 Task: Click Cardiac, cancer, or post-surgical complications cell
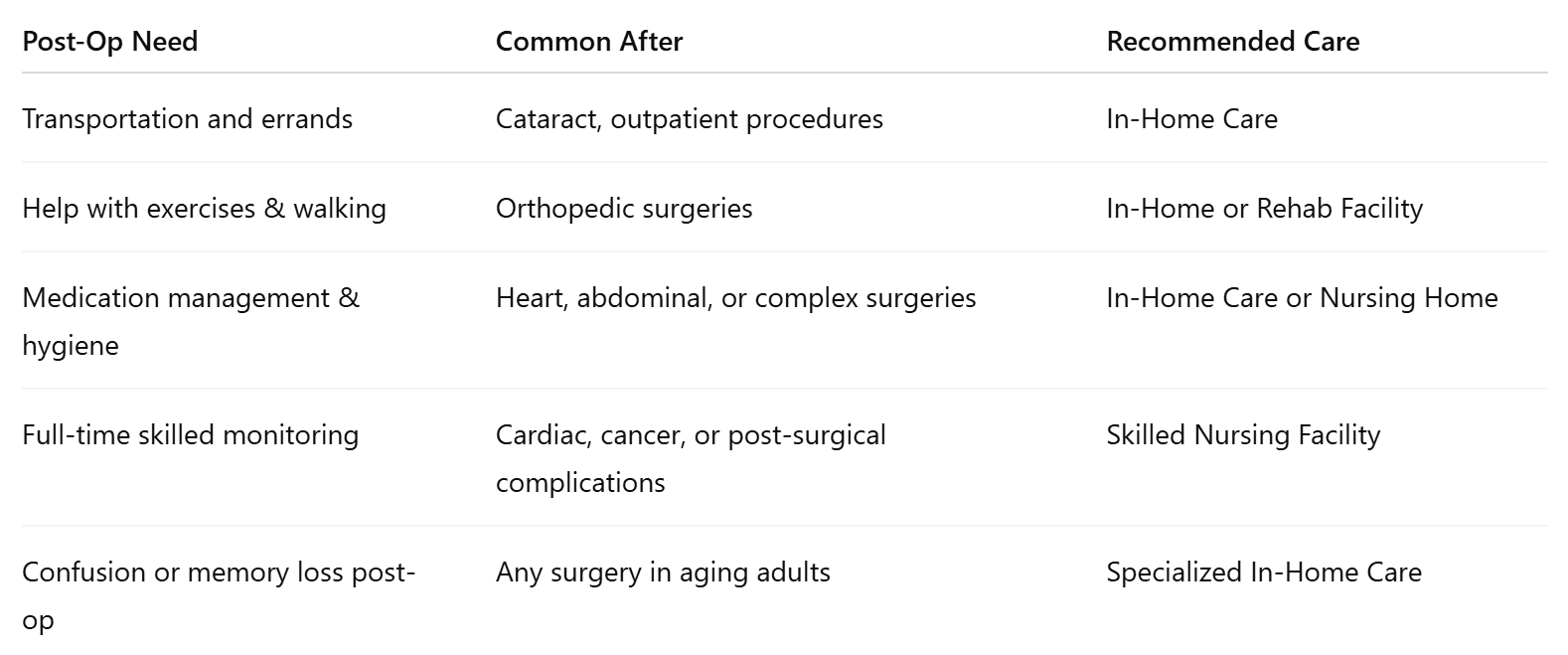pyautogui.click(x=691, y=458)
